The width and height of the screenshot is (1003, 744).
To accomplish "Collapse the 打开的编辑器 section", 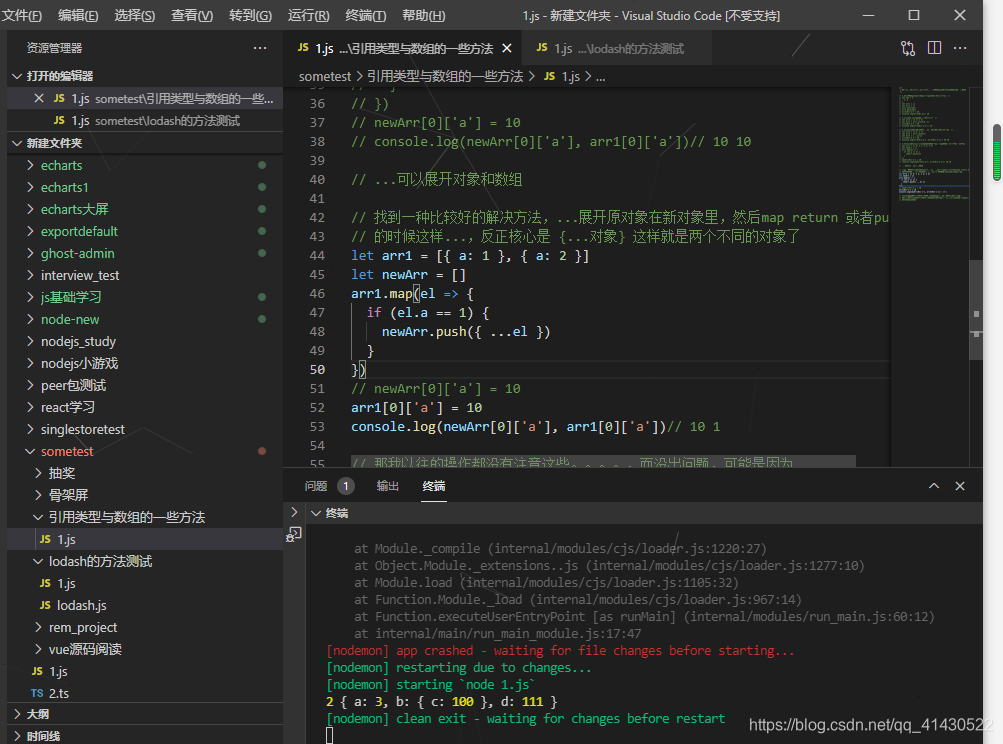I will [x=145, y=76].
